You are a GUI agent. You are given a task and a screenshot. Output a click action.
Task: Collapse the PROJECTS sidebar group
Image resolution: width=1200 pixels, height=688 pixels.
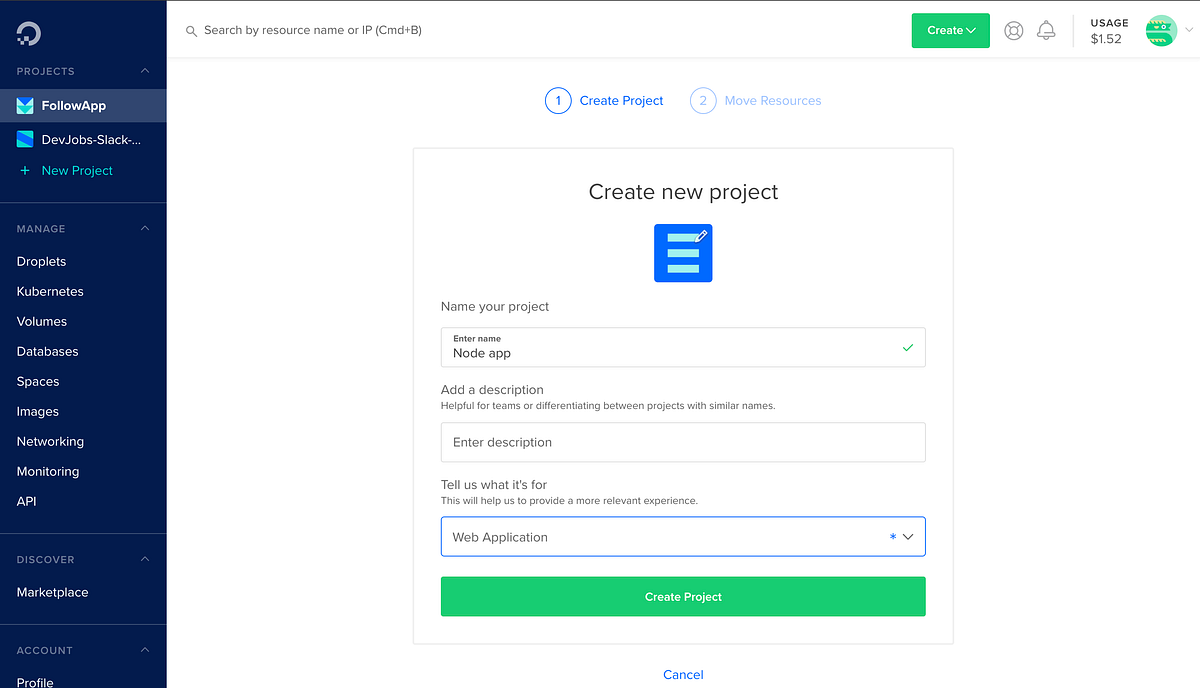(x=144, y=71)
